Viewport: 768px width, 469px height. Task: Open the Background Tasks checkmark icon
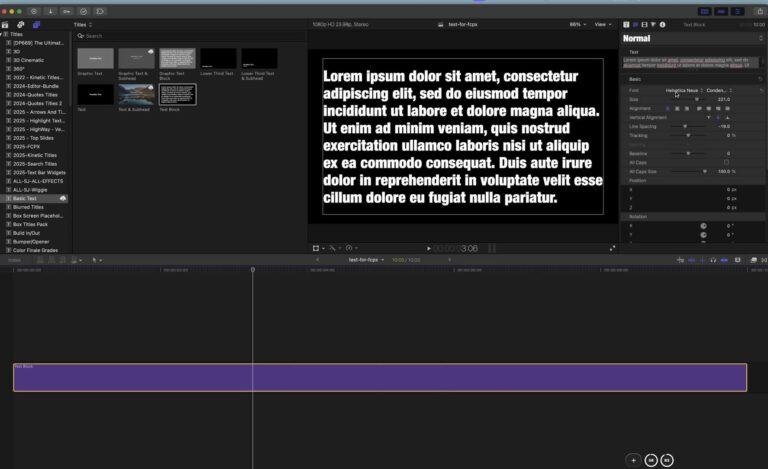click(83, 11)
